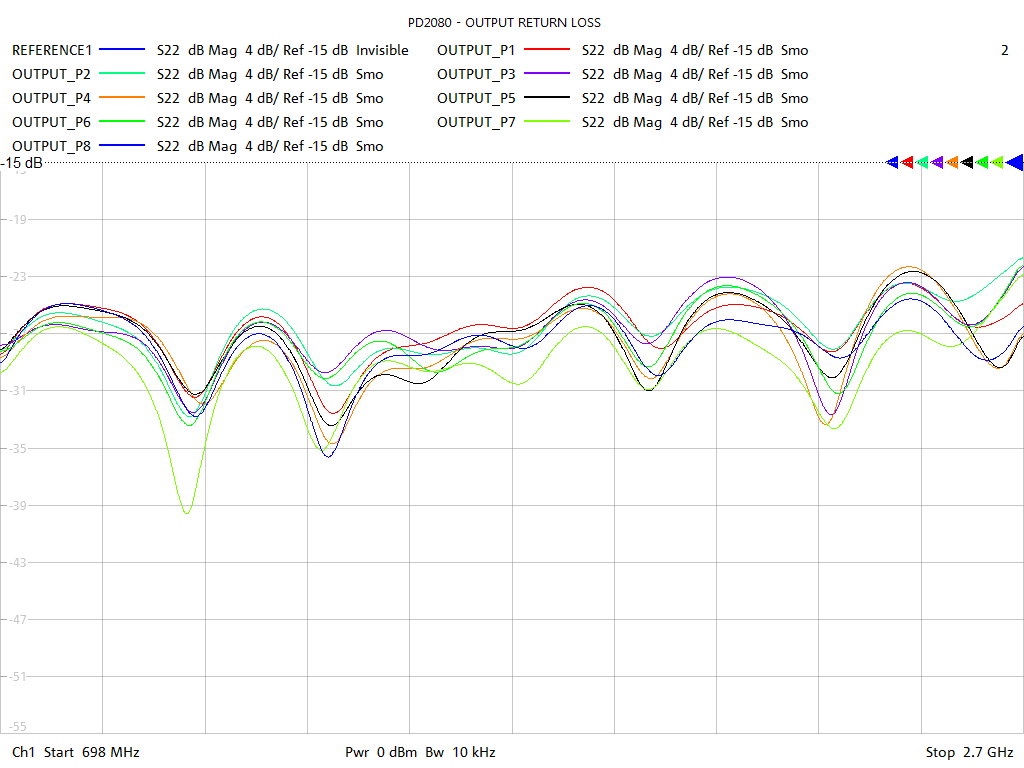Click the diagram number '2' at top right
Image resolution: width=1024 pixels, height=768 pixels.
pos(1004,50)
